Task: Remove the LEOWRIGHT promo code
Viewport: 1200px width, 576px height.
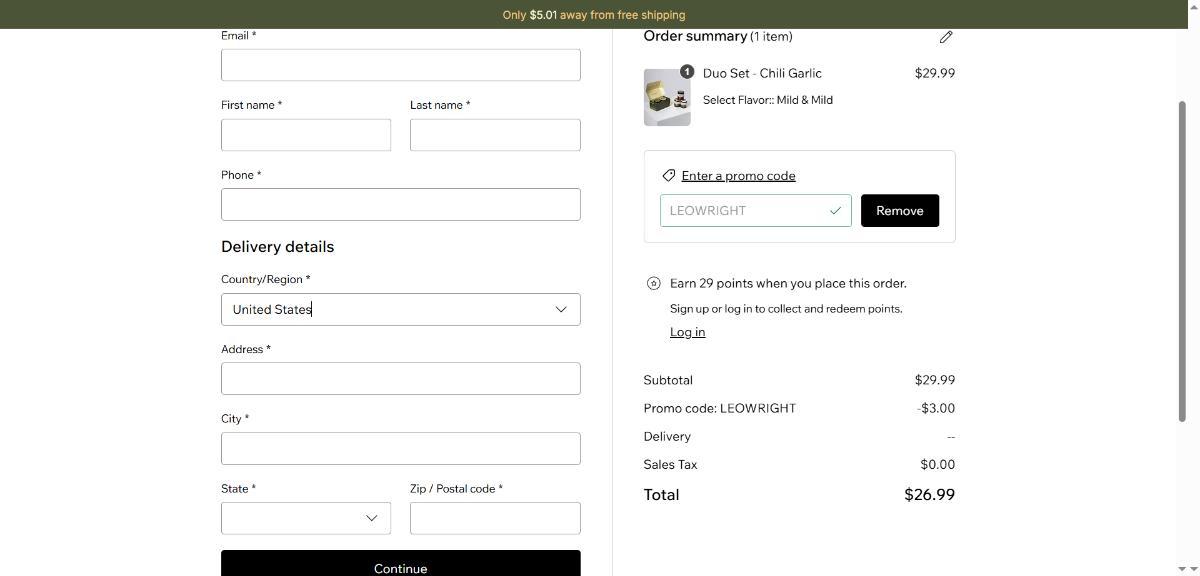Action: pyautogui.click(x=899, y=211)
